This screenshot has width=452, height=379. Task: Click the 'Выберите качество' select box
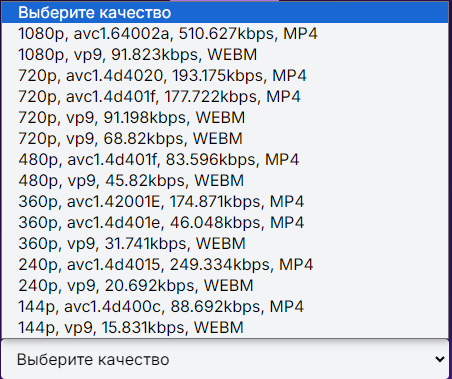(x=226, y=359)
